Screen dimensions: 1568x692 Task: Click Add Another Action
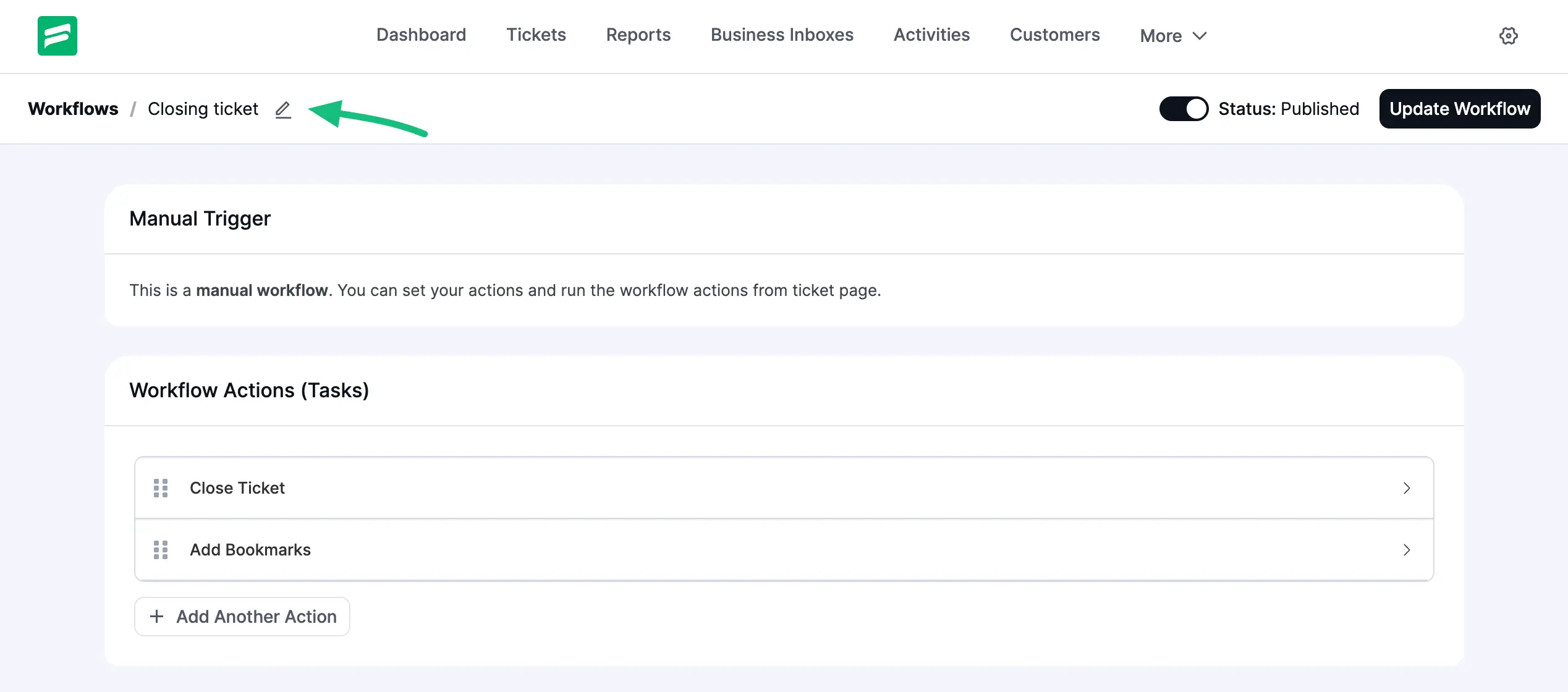(242, 616)
